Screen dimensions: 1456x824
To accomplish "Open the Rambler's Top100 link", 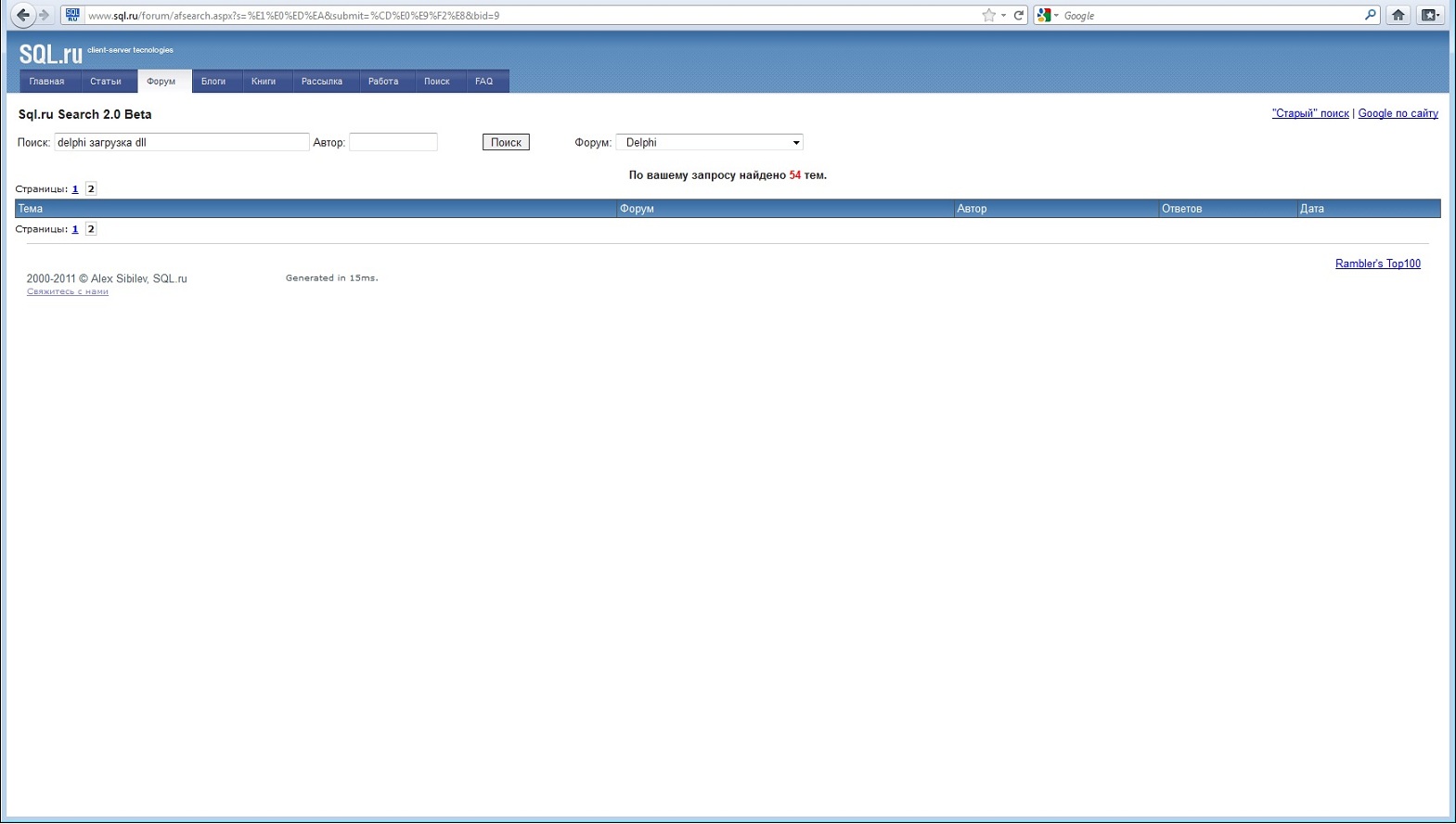I will 1377,264.
